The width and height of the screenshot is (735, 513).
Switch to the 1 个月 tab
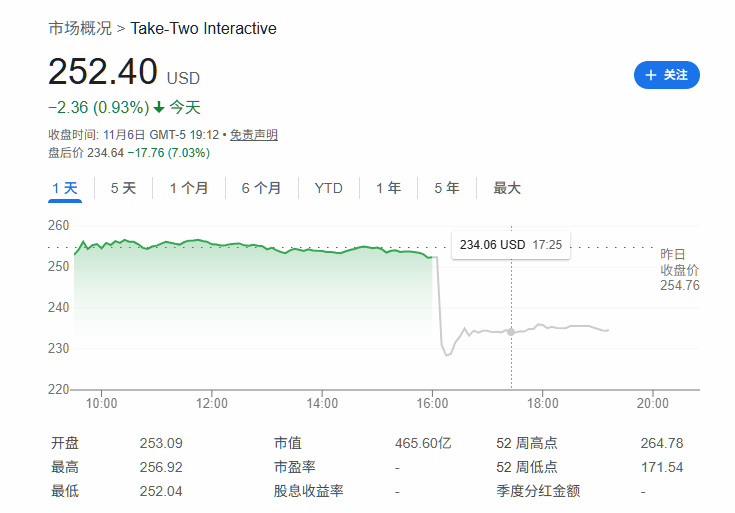coord(189,188)
